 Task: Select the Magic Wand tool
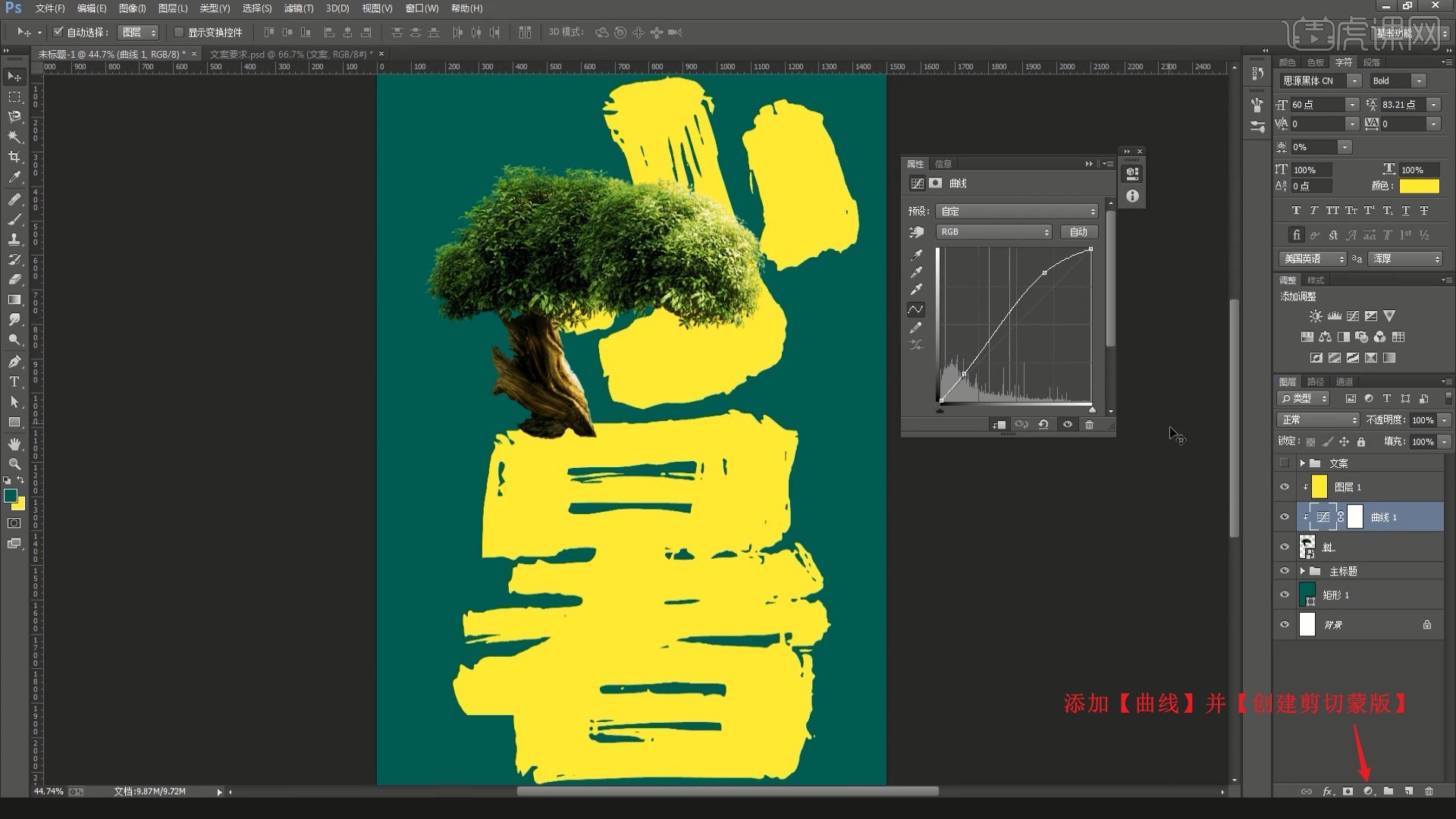[14, 136]
